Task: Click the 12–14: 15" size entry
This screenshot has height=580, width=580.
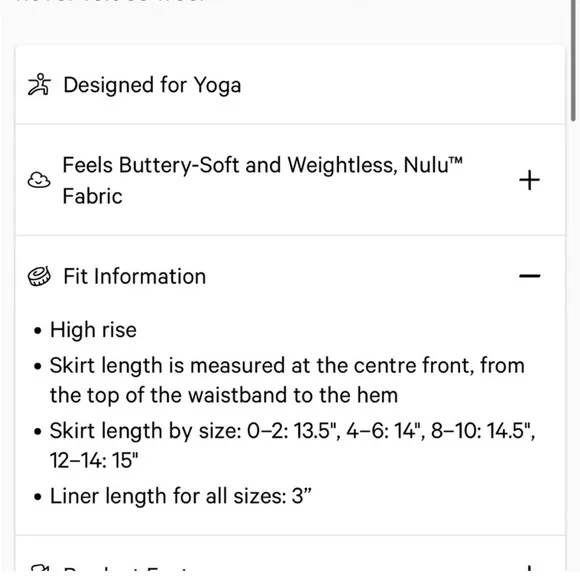Action: point(94,461)
